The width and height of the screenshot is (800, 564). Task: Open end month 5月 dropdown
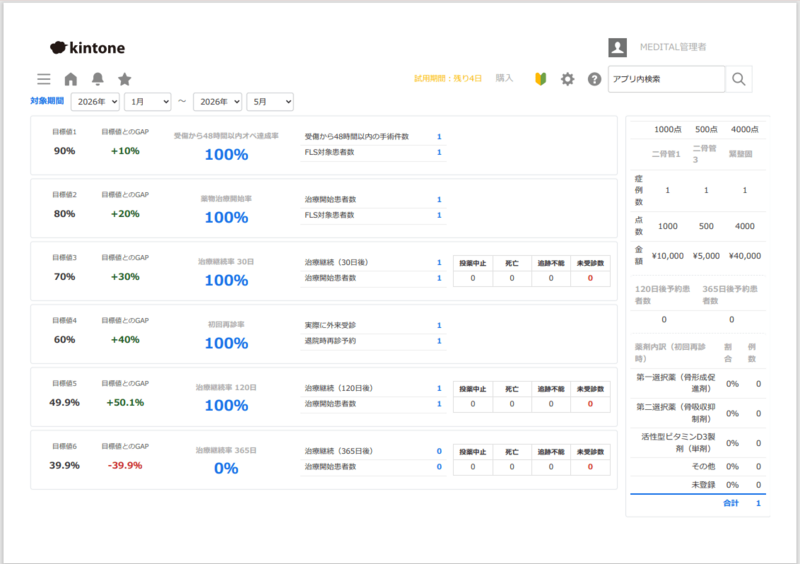(x=270, y=102)
